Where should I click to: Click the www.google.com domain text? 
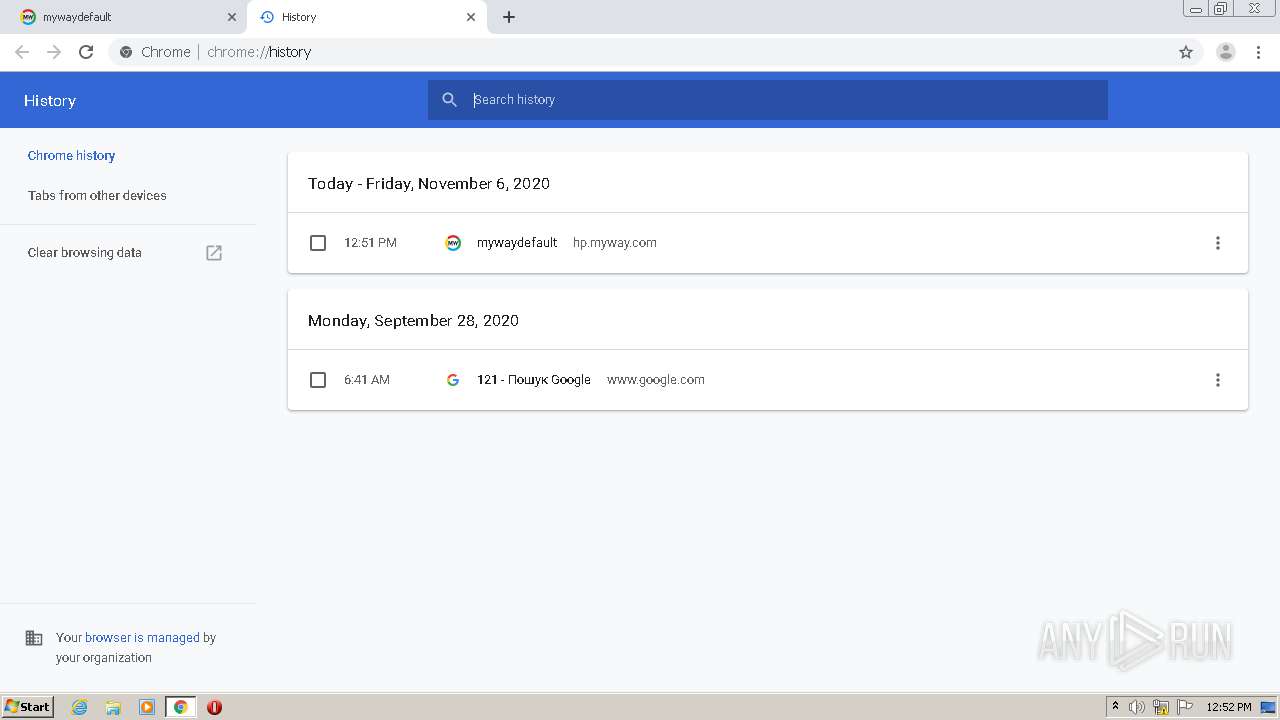pyautogui.click(x=656, y=380)
